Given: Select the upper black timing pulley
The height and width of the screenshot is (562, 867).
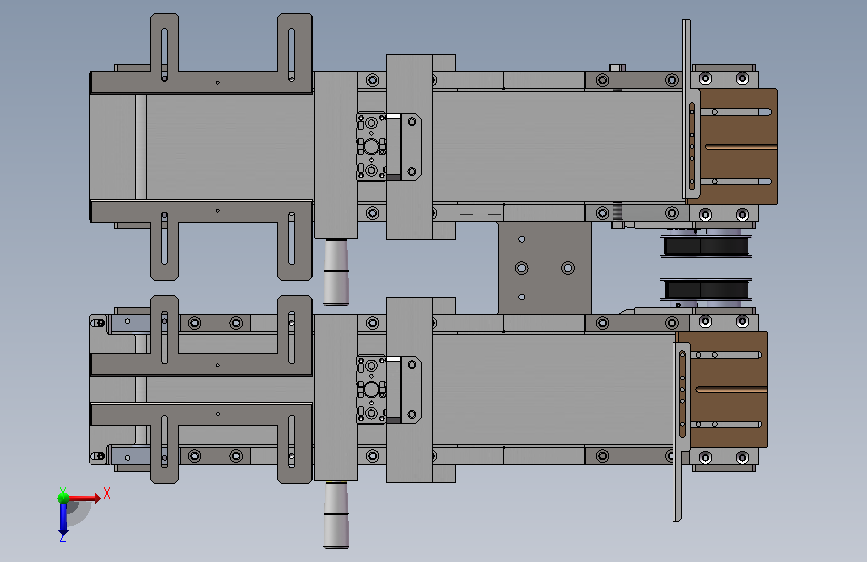Looking at the screenshot, I should coord(706,246).
